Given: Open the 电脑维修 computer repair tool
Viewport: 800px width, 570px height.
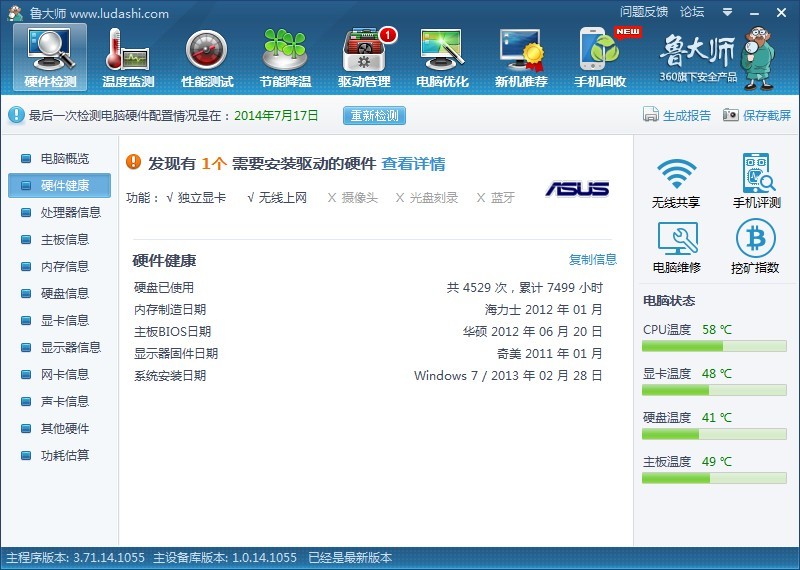Looking at the screenshot, I should 677,248.
